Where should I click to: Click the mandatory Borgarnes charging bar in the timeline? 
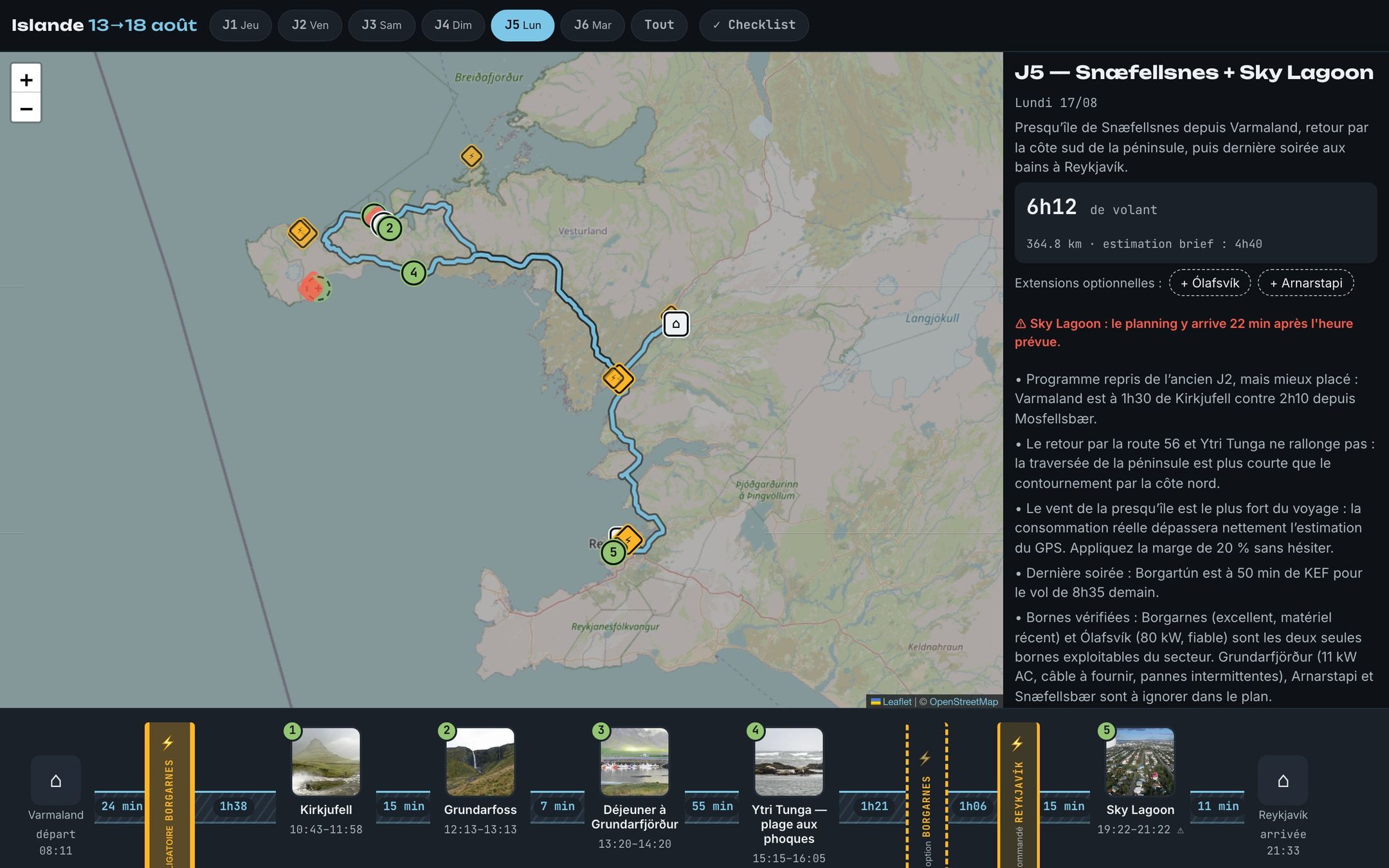pos(170,795)
